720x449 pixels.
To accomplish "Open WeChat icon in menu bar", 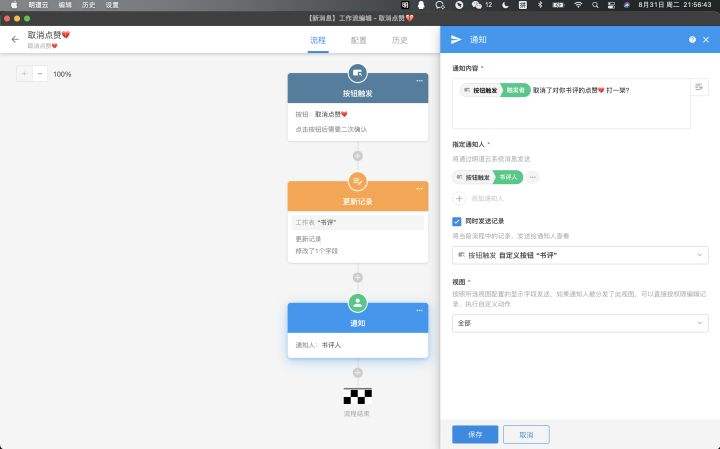I will click(x=477, y=5).
